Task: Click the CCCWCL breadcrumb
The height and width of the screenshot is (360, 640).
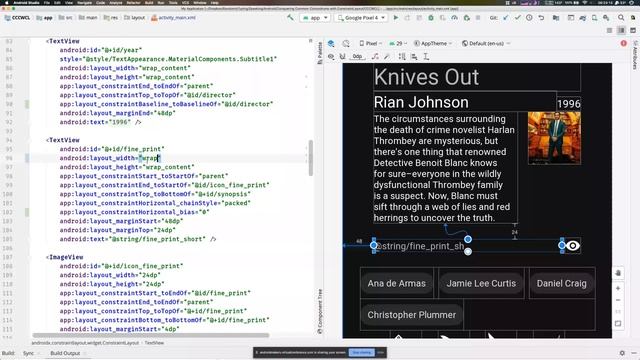Action: (x=18, y=18)
